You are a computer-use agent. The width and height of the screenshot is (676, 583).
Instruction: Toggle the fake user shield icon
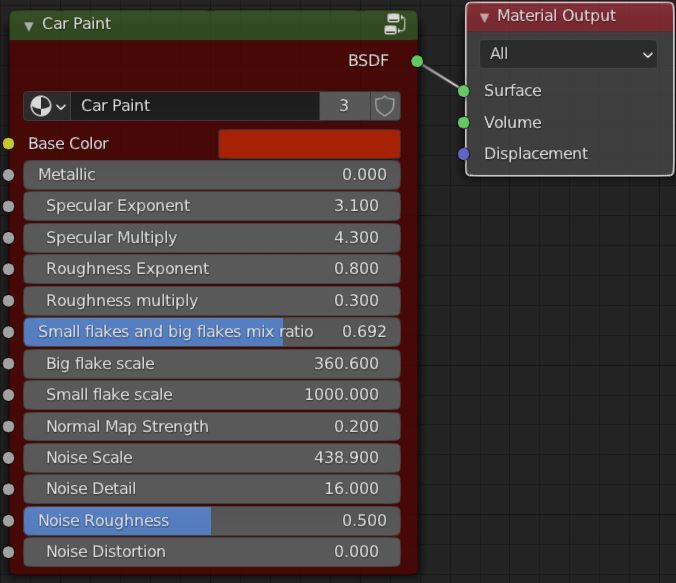point(385,106)
